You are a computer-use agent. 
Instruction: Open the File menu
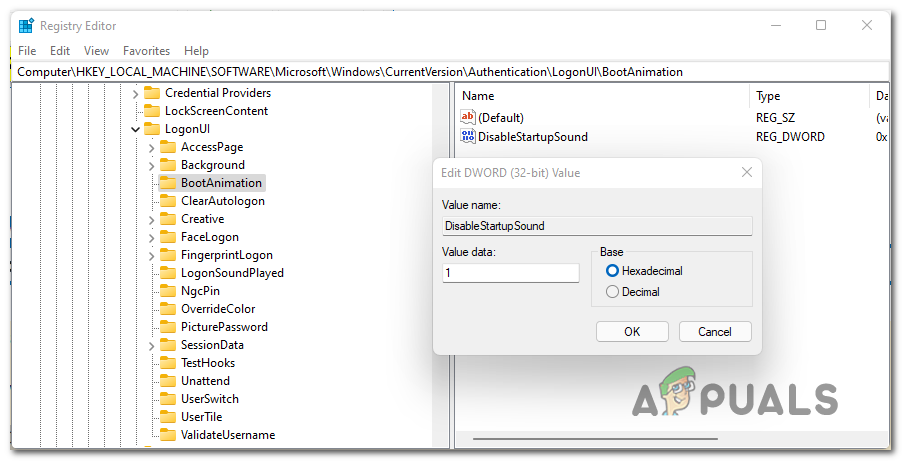[x=27, y=51]
